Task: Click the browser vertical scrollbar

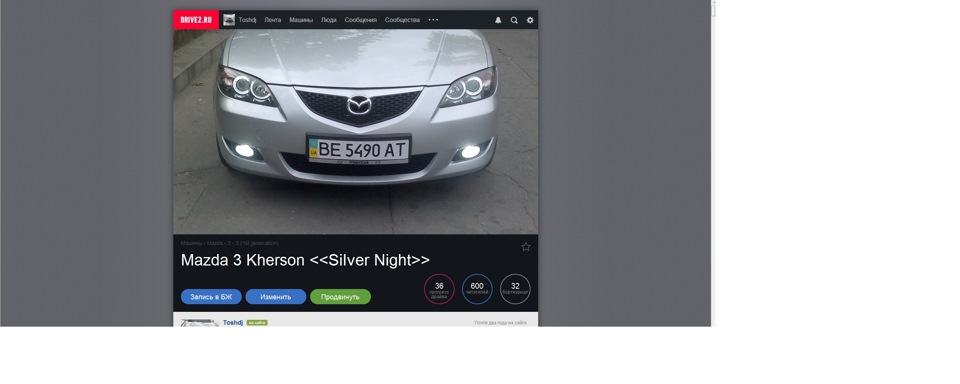Action: pos(713,163)
